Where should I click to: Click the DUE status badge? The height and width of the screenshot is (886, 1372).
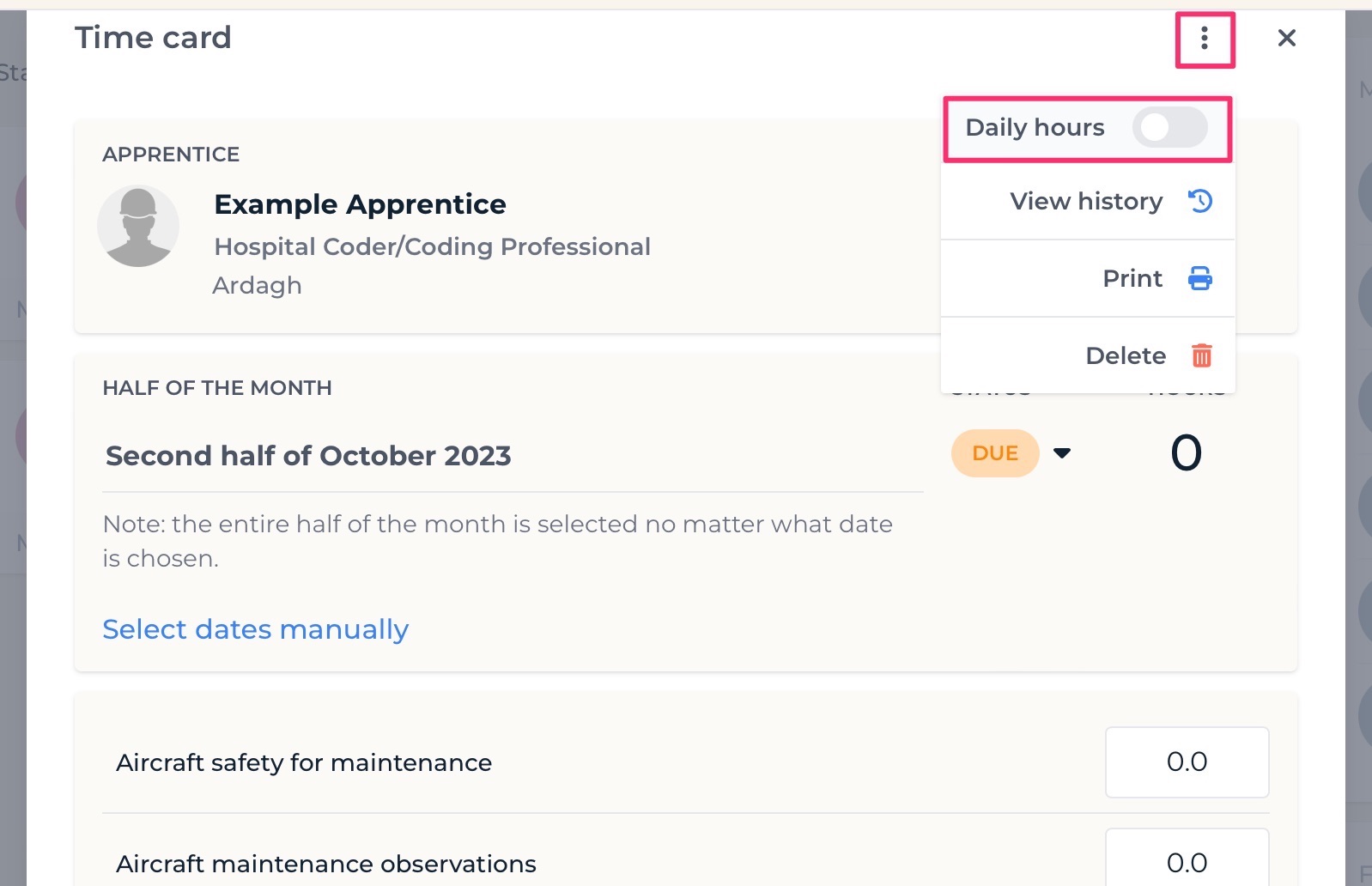click(x=995, y=453)
